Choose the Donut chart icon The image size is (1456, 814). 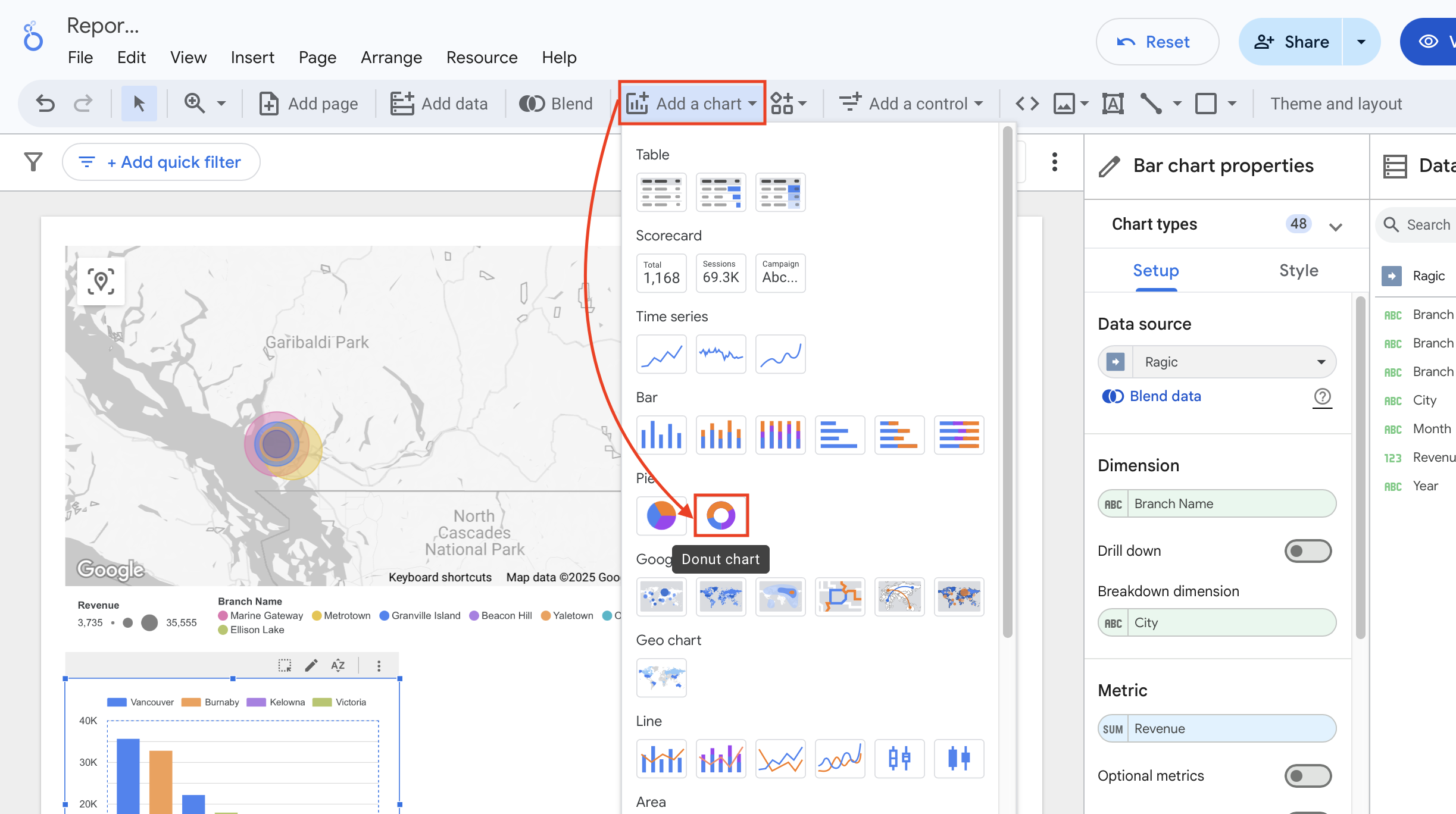[x=721, y=515]
